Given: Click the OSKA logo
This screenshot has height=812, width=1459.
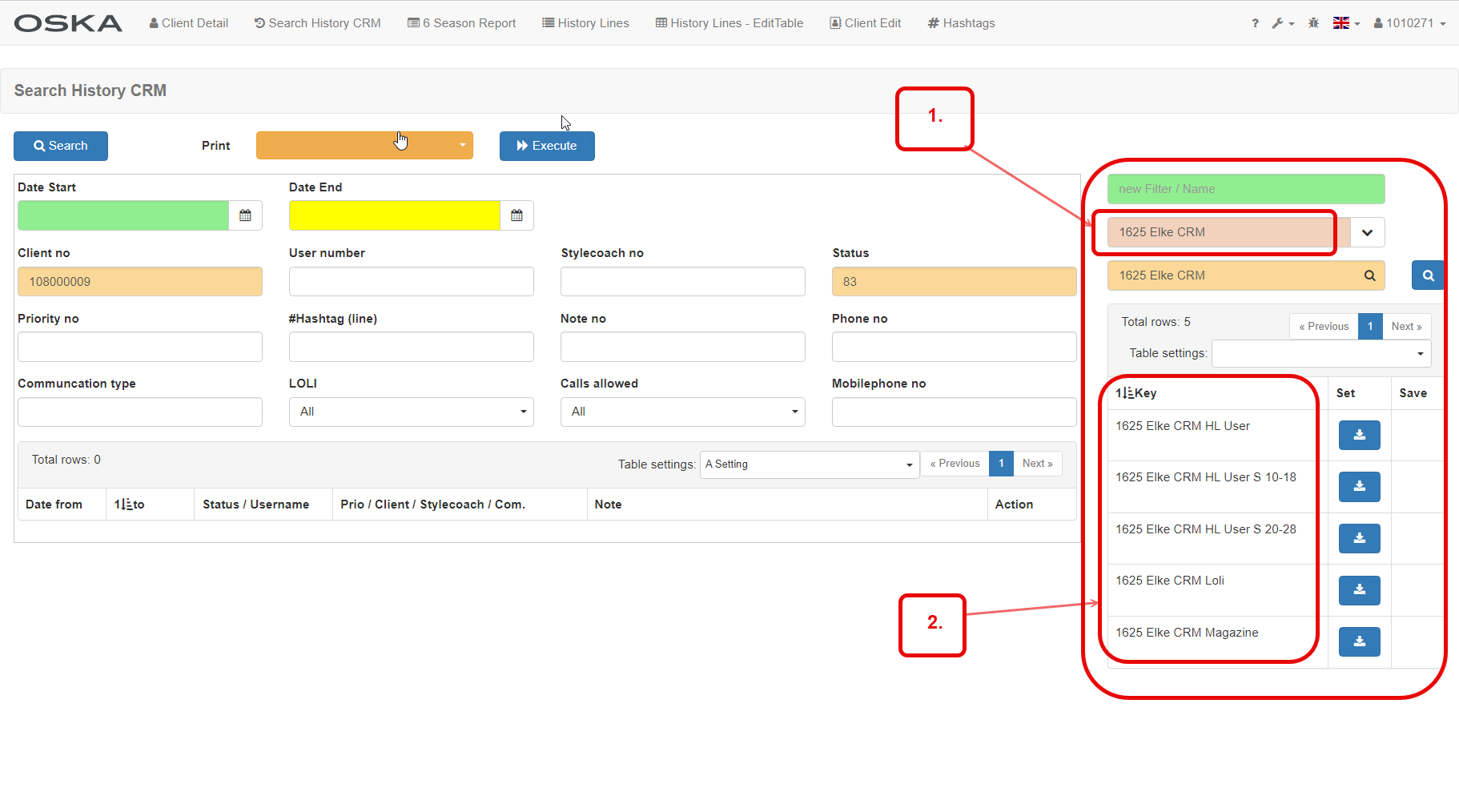Looking at the screenshot, I should pos(68,23).
